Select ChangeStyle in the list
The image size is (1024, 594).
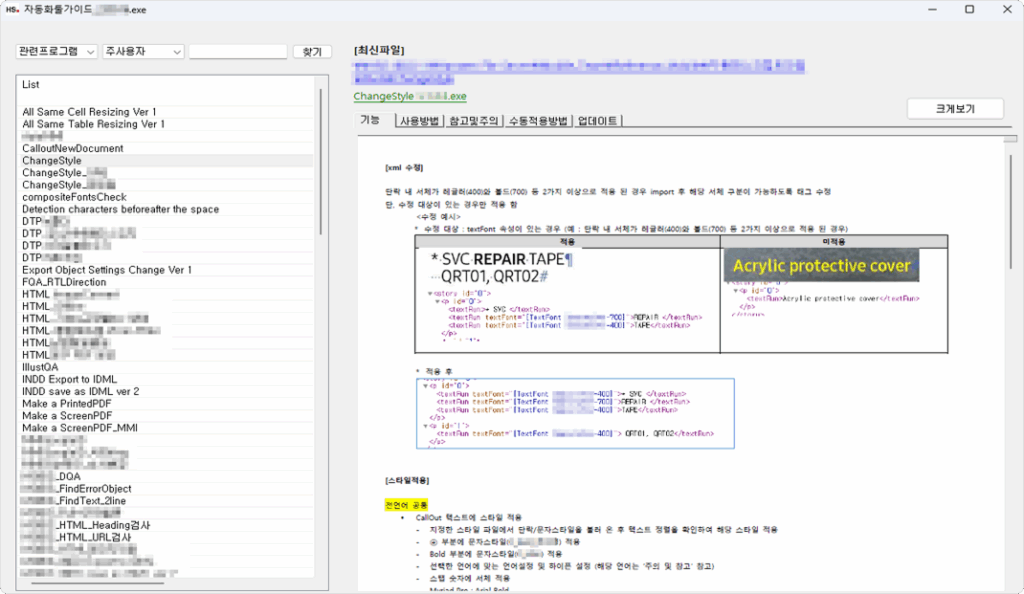point(58,160)
